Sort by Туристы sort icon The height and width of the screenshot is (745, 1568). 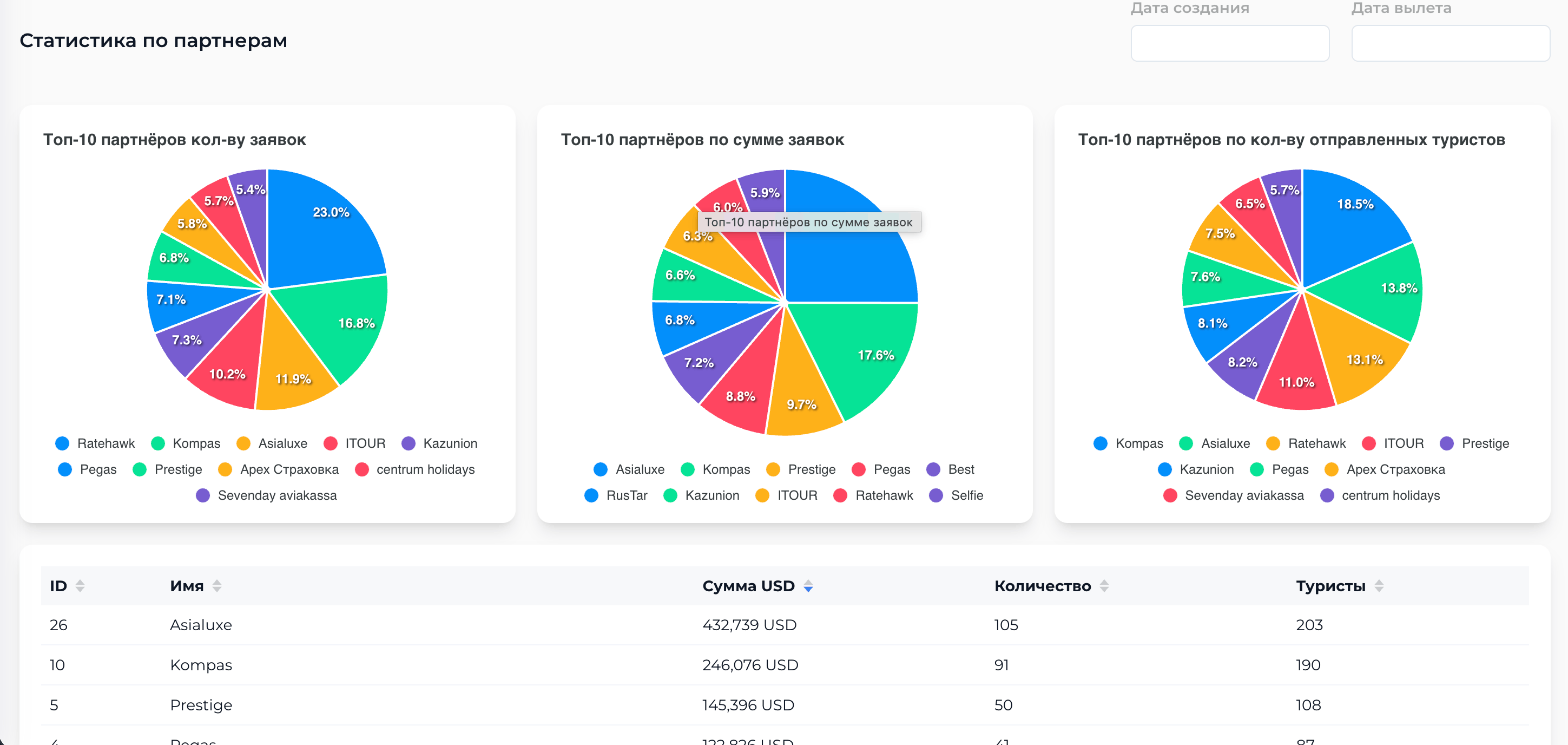[x=1379, y=586]
